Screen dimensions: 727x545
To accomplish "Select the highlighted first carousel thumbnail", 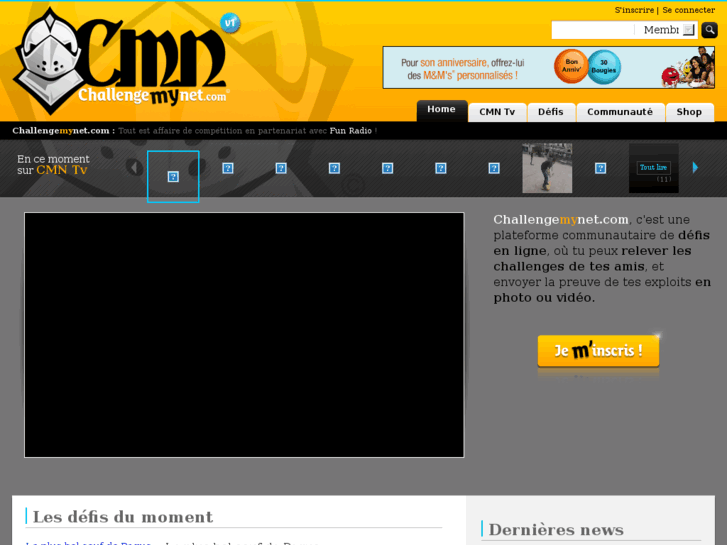I will point(173,177).
